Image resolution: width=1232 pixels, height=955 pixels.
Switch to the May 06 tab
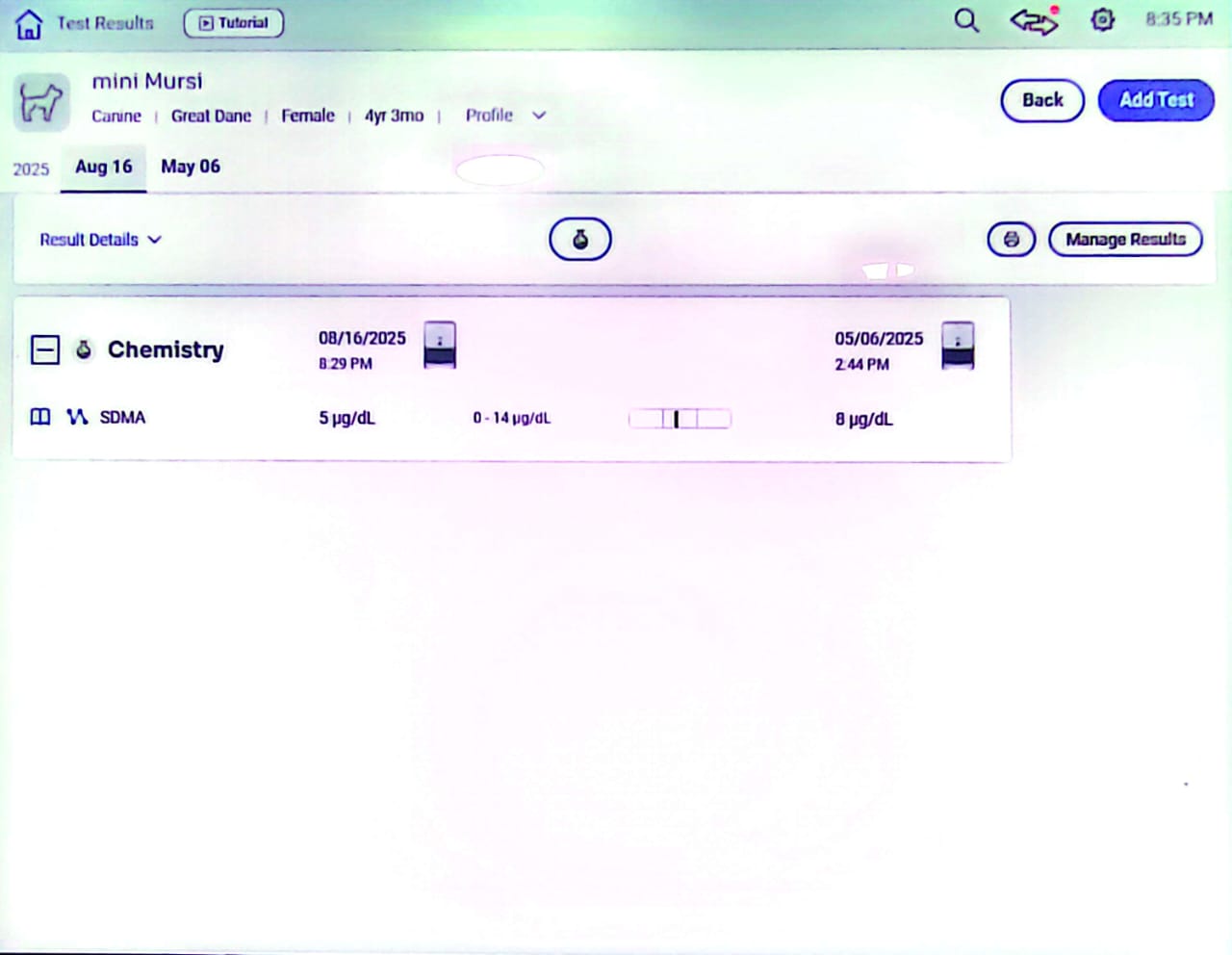[191, 168]
